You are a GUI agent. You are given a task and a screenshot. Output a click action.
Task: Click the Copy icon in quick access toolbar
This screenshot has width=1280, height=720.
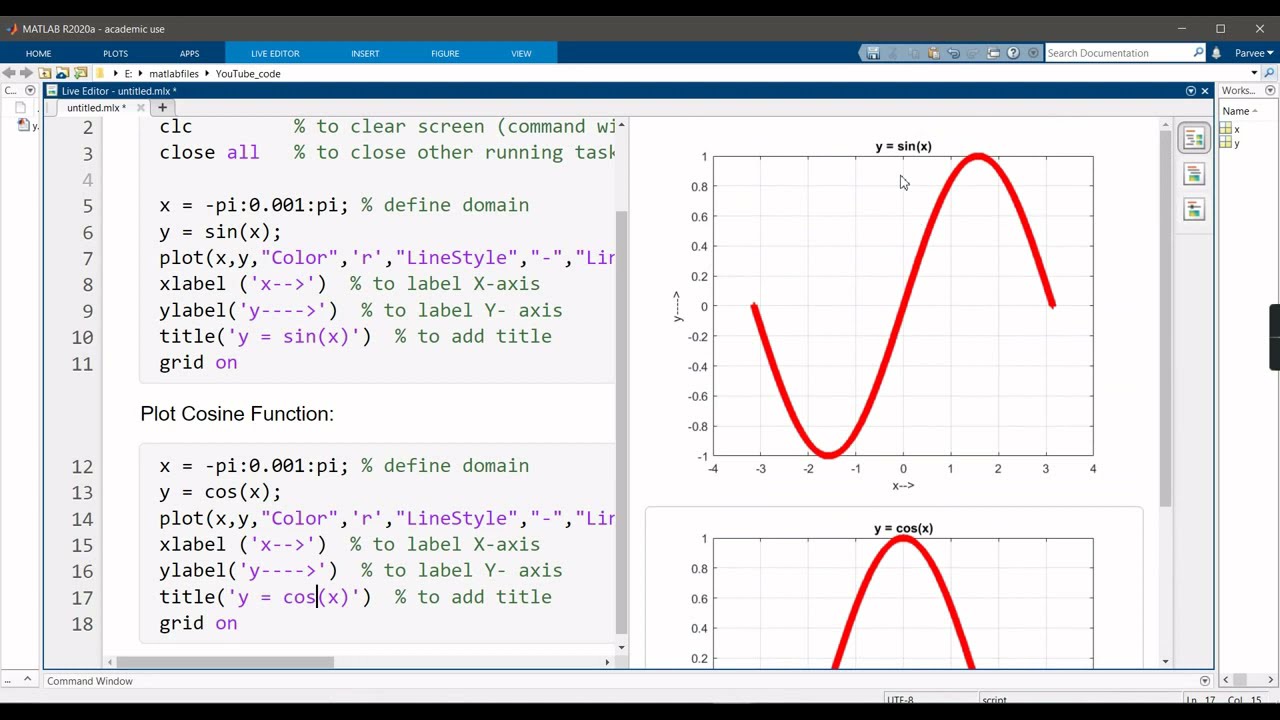pyautogui.click(x=913, y=53)
